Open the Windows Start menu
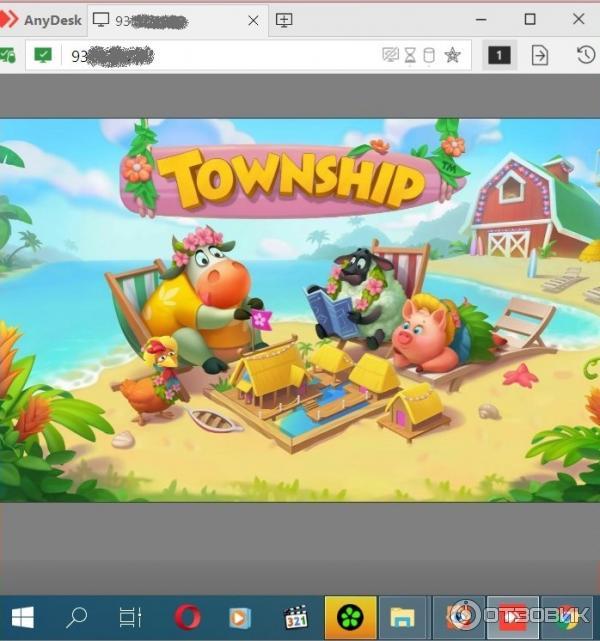This screenshot has width=600, height=641. coord(22,617)
